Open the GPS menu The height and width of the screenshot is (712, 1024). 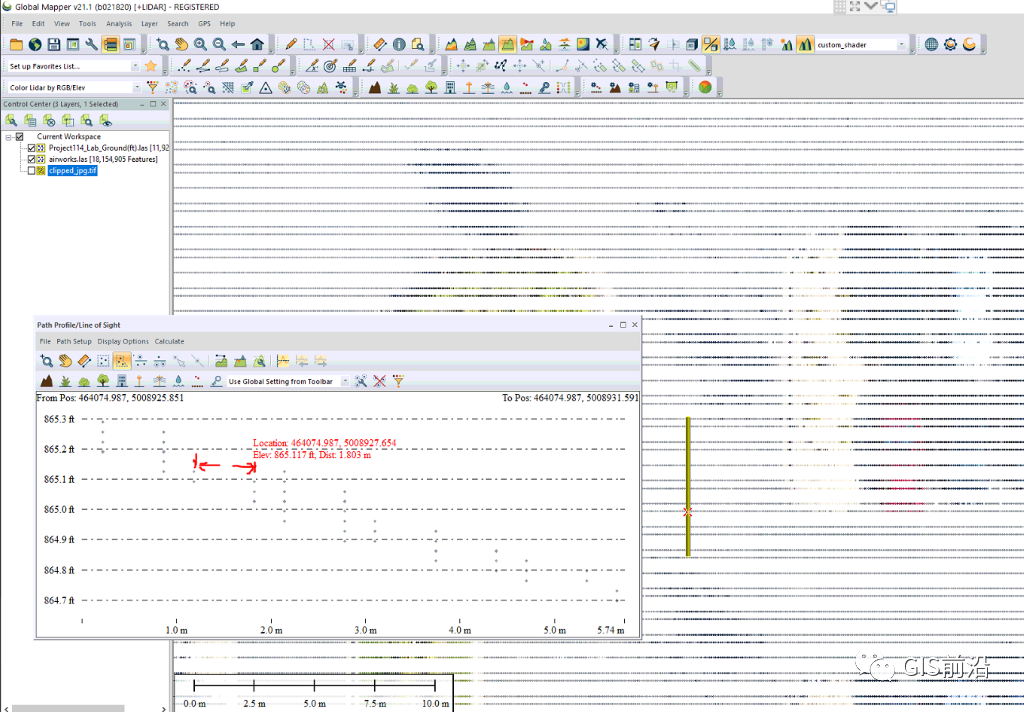tap(204, 24)
